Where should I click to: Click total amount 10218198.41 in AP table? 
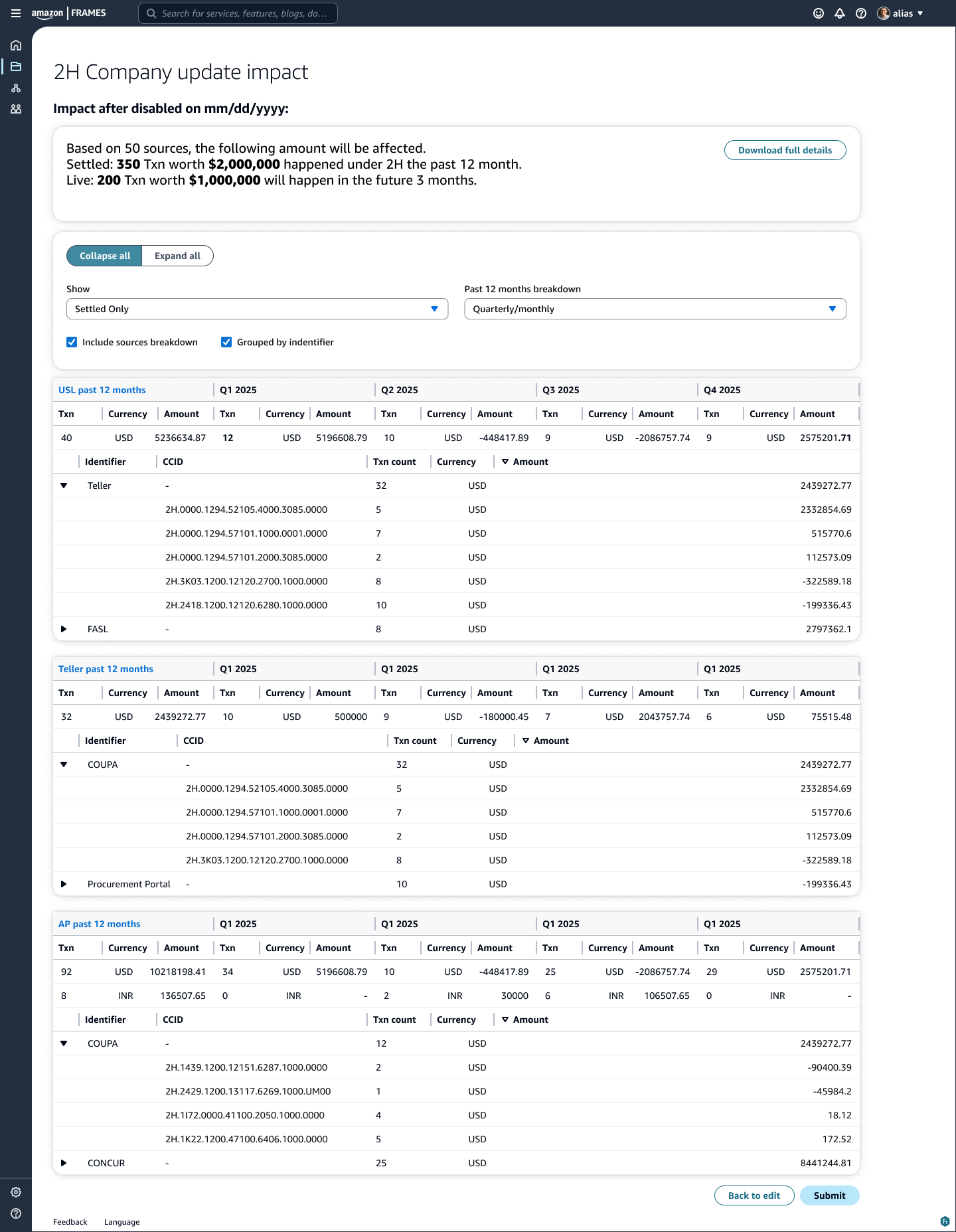pos(178,972)
